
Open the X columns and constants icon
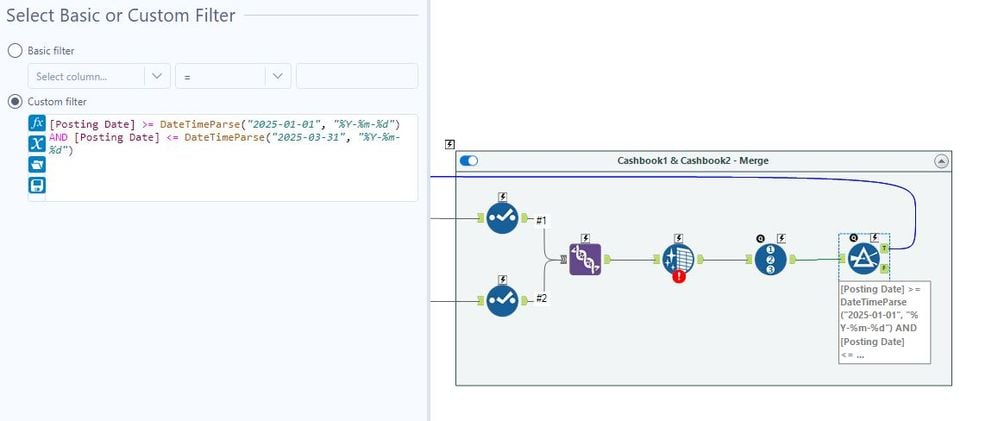click(x=37, y=144)
